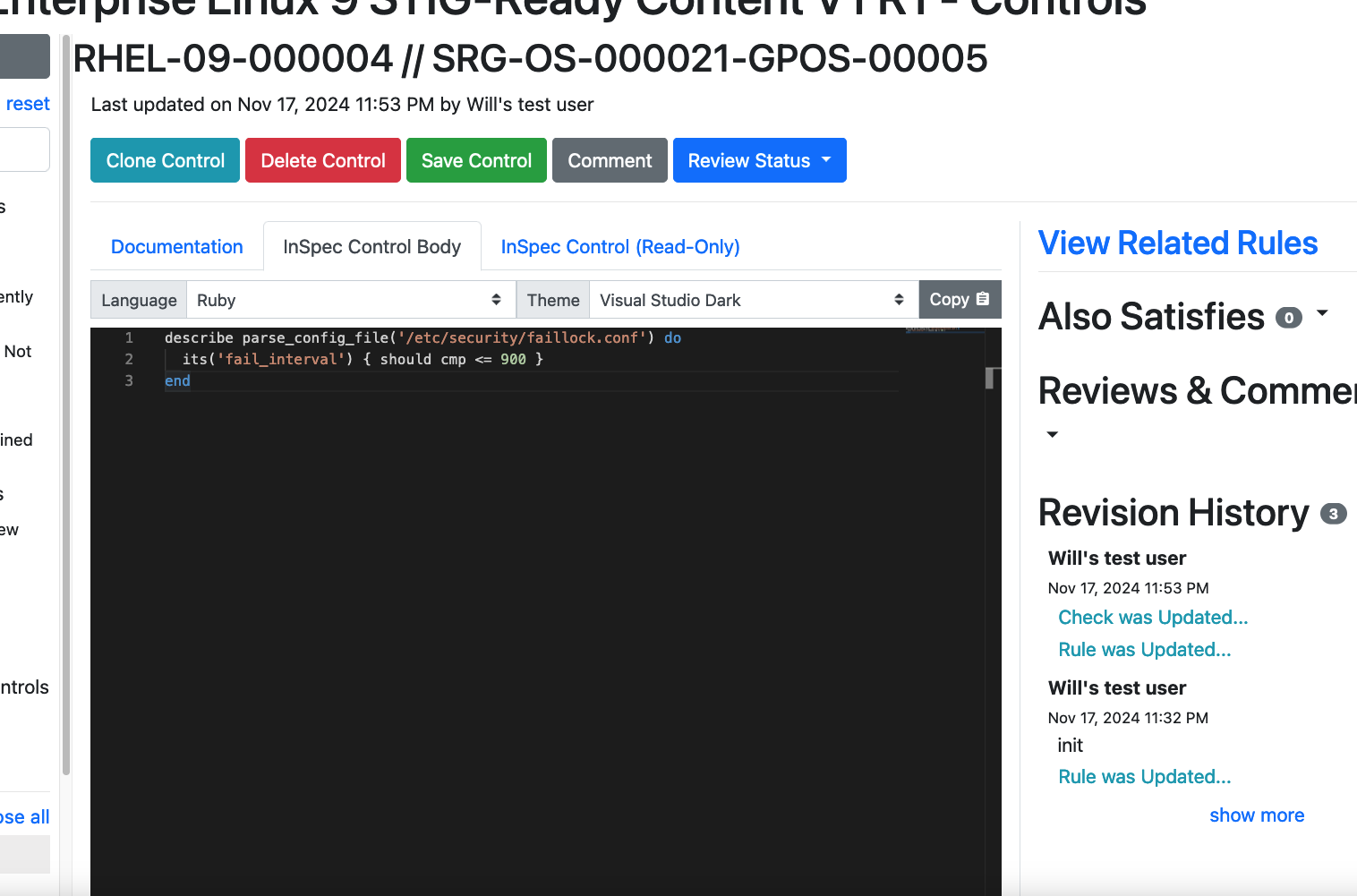The height and width of the screenshot is (896, 1357).
Task: Open the InSpec Control (Read-Only) tab
Action: click(619, 247)
